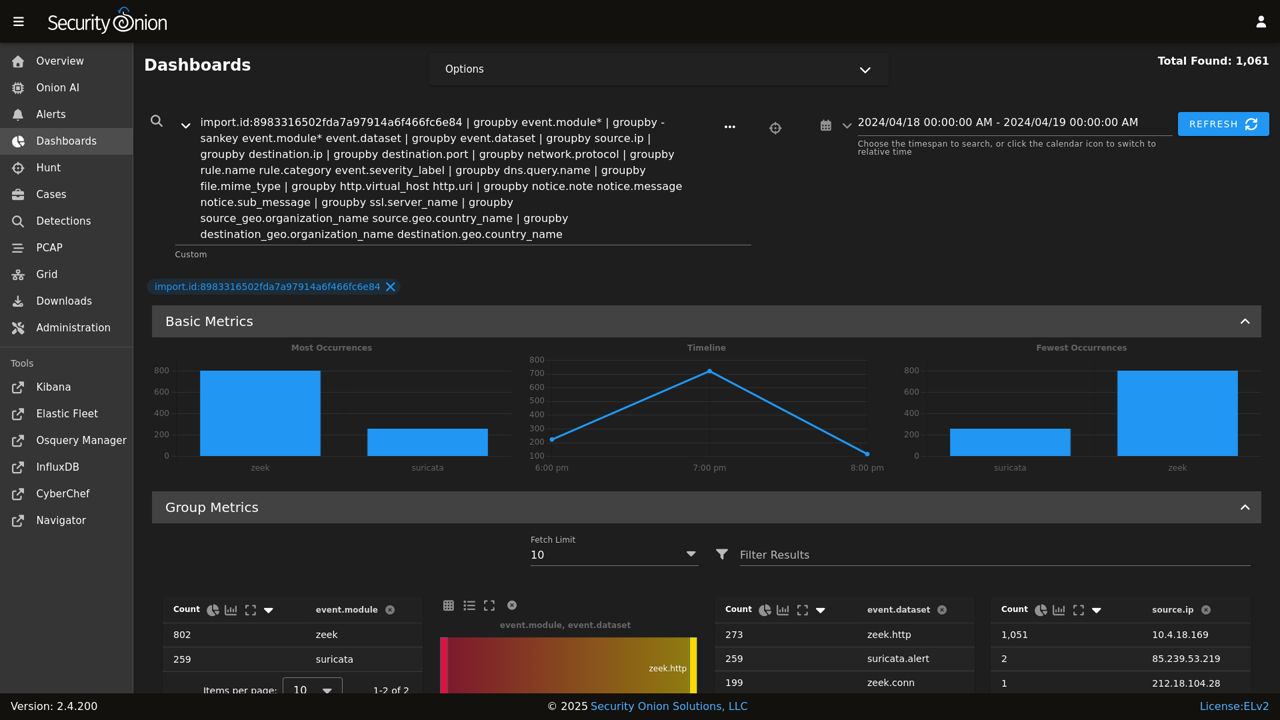The height and width of the screenshot is (720, 1280).
Task: Close the Sankey diagram panel
Action: pos(512,606)
